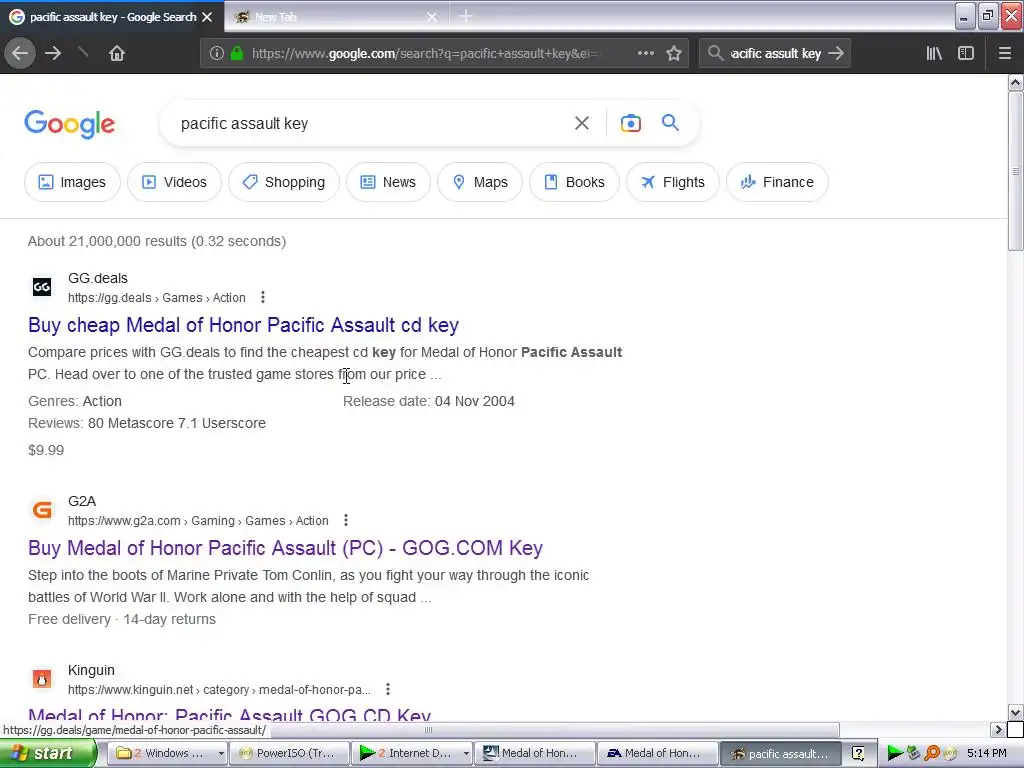Submit browser search box with arrow
The height and width of the screenshot is (768, 1024).
[836, 54]
